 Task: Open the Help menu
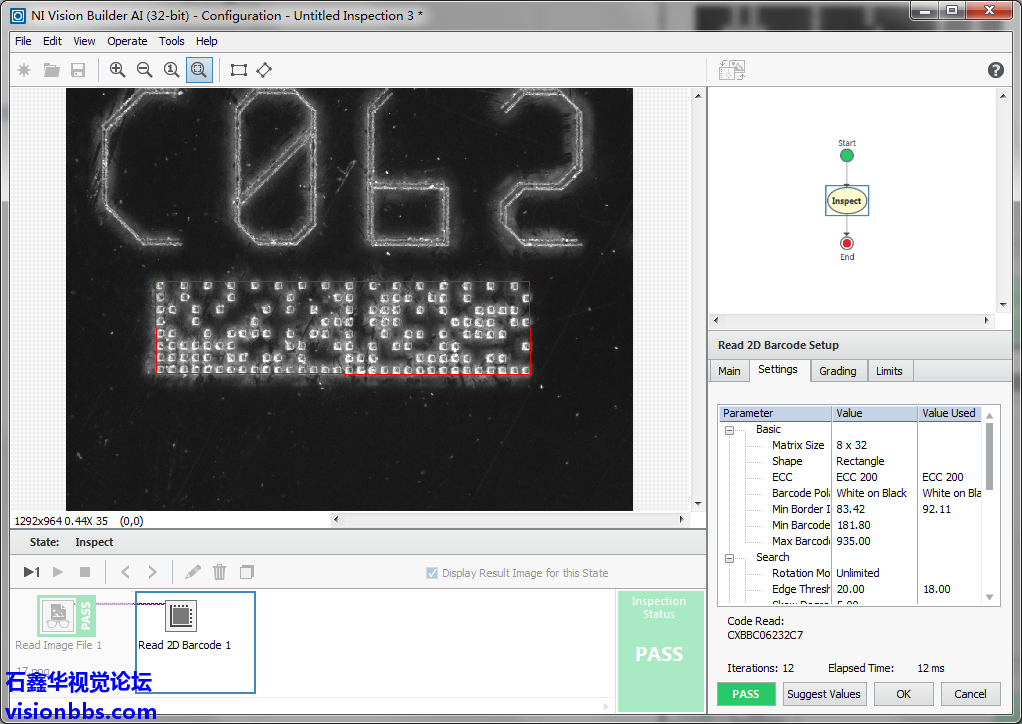pyautogui.click(x=207, y=41)
